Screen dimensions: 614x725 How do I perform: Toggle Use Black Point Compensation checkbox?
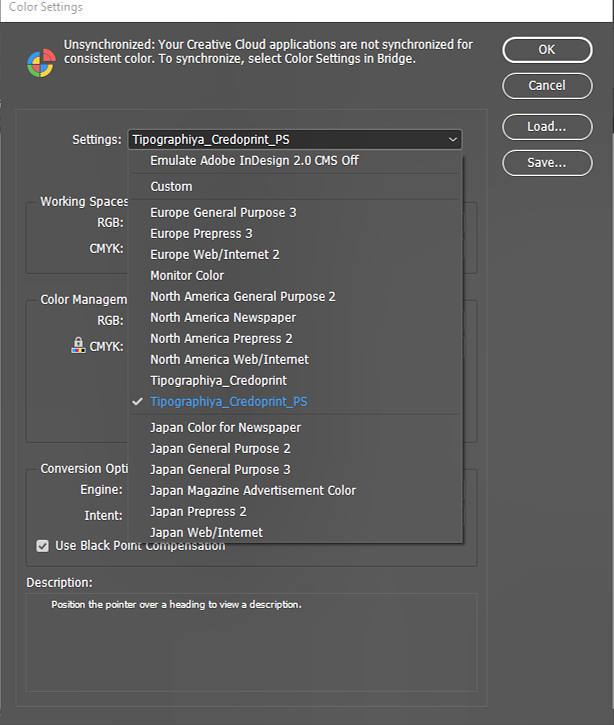click(x=43, y=546)
